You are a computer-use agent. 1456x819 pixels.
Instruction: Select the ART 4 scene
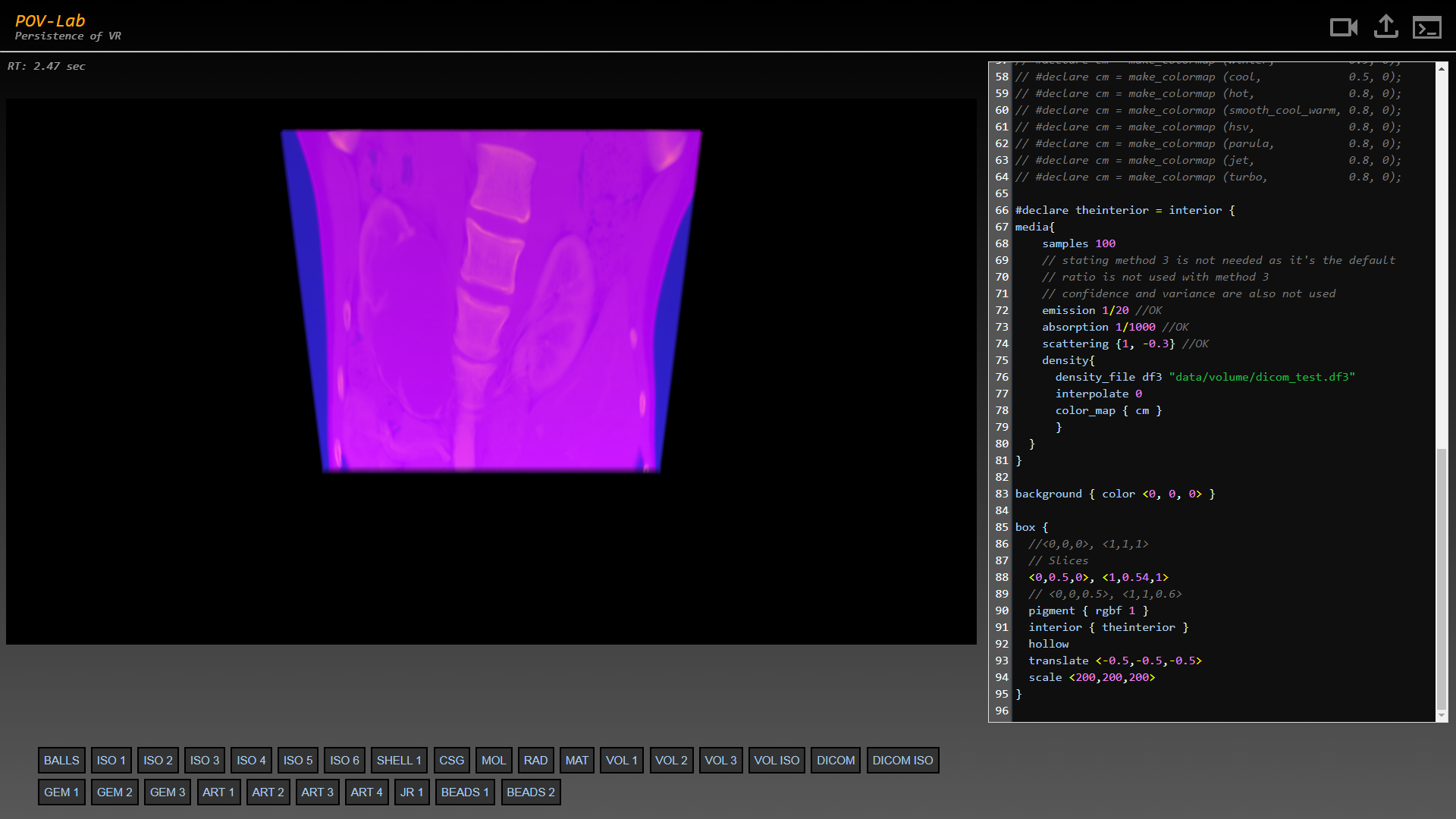pos(366,792)
